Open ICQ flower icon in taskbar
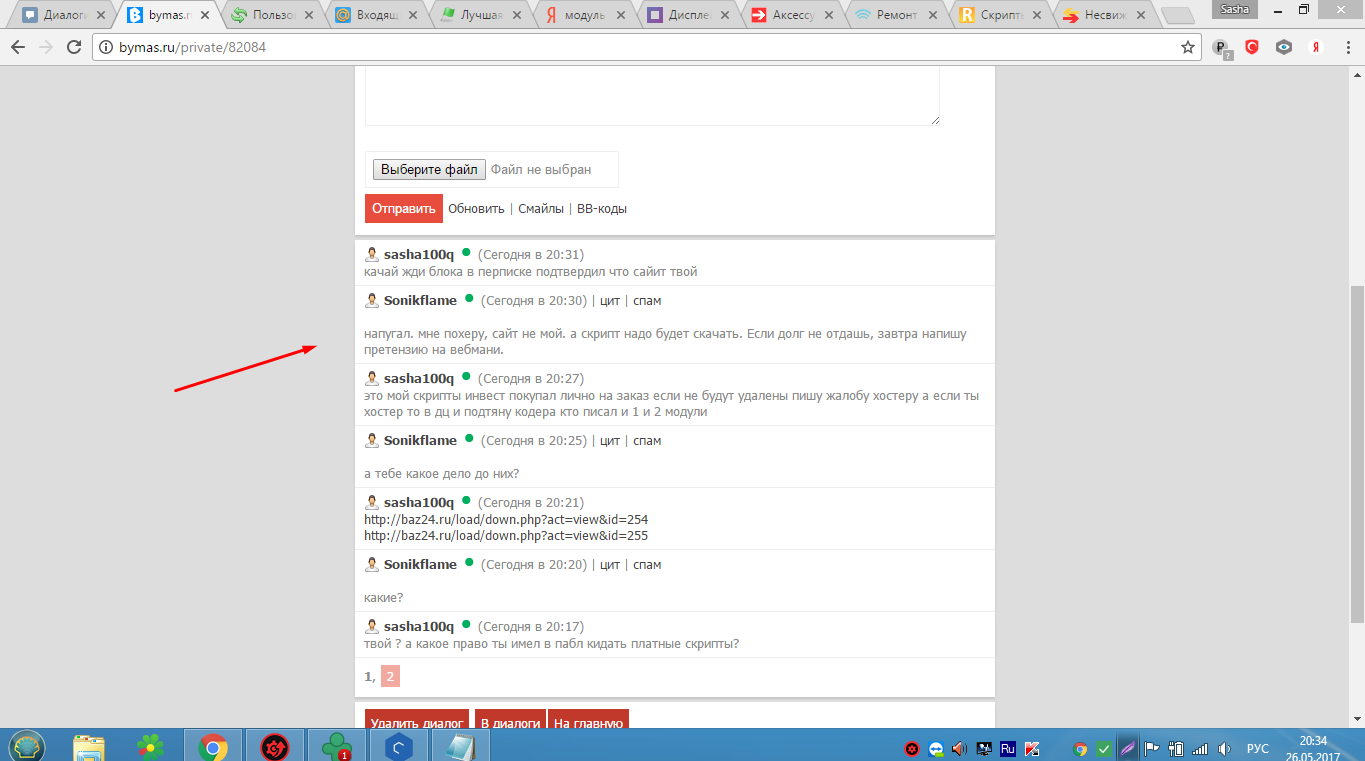The width and height of the screenshot is (1365, 761). (151, 746)
